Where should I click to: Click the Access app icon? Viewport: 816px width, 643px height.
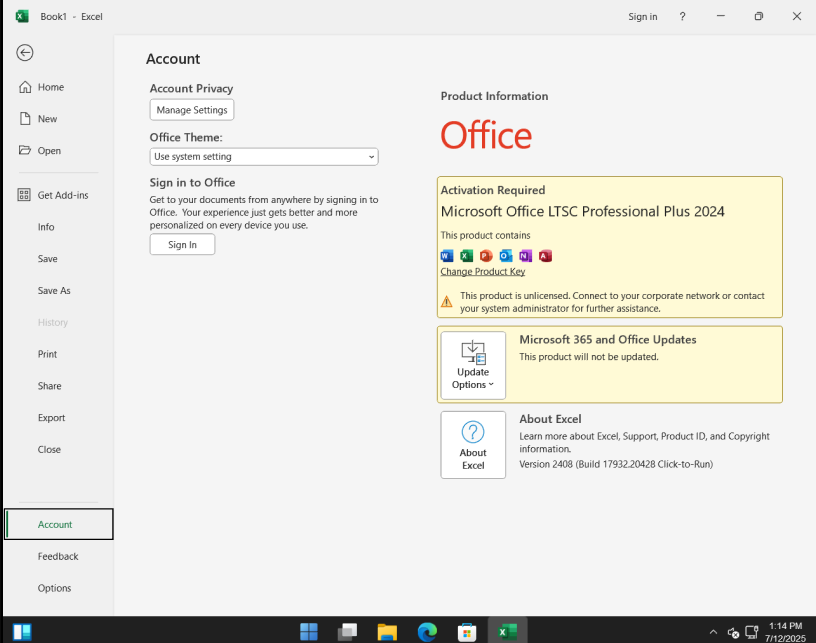545,256
